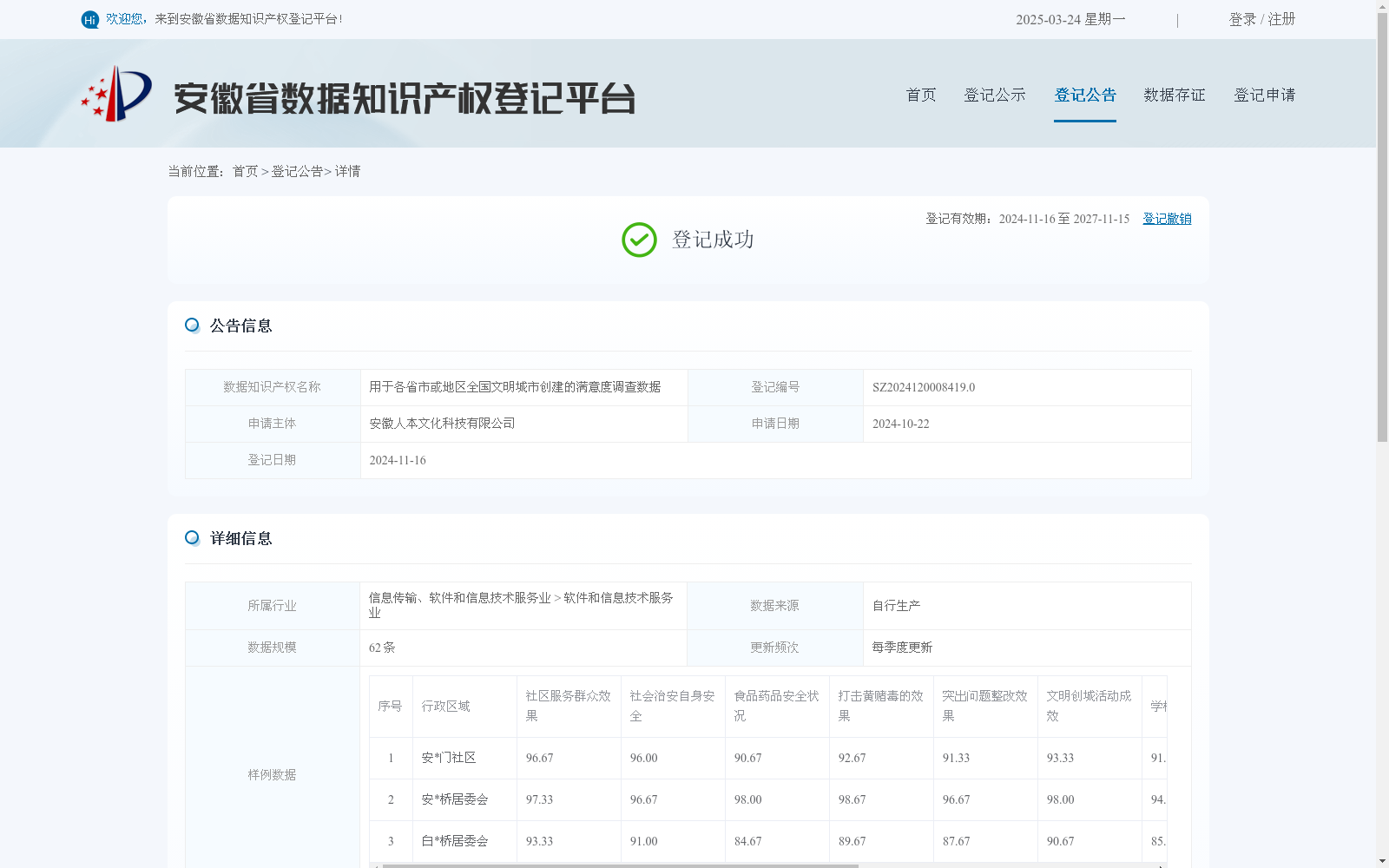Click value 84.67 in the table
This screenshot has height=868, width=1389.
(x=747, y=841)
